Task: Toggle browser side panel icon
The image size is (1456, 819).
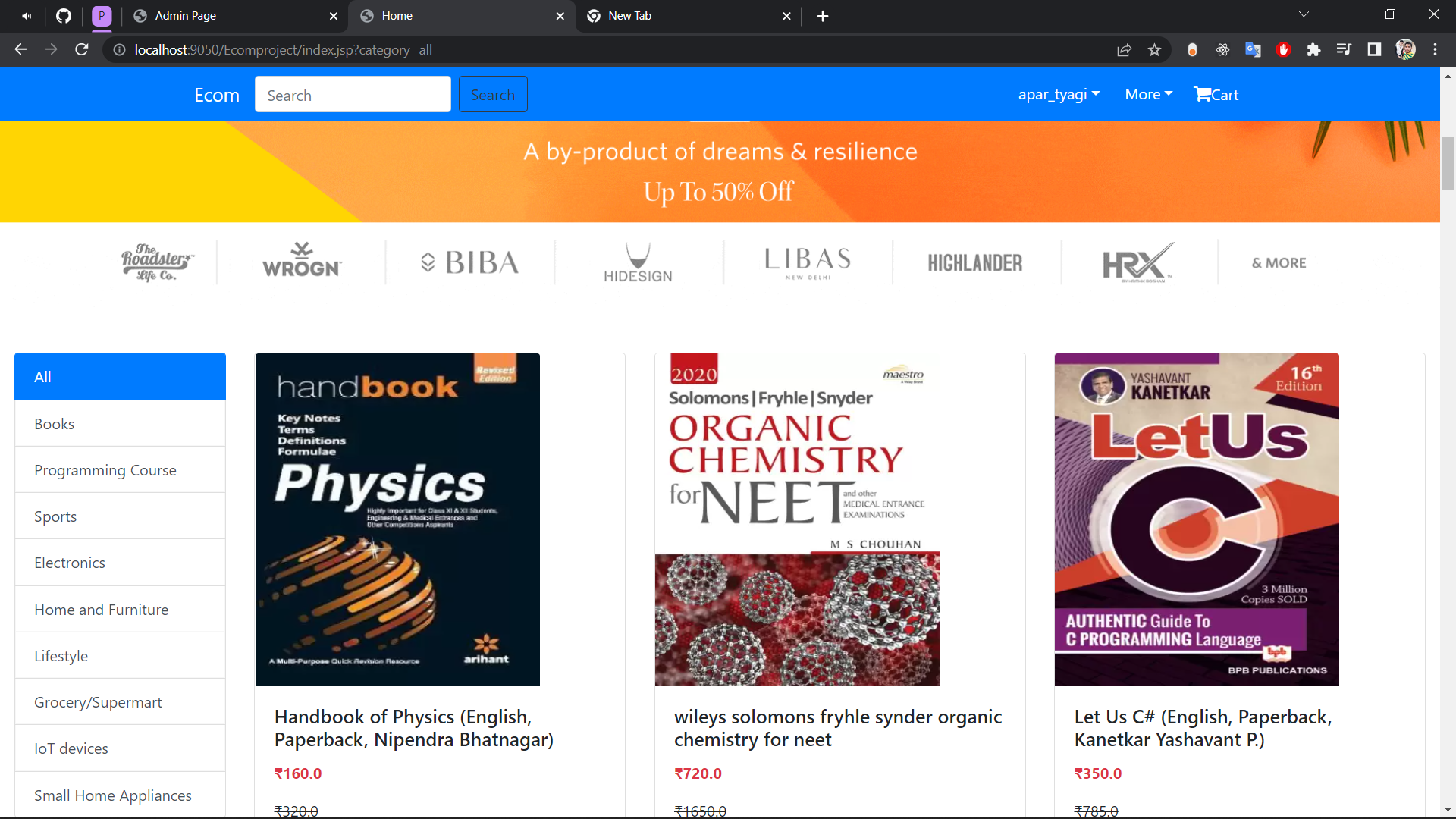Action: click(x=1374, y=50)
